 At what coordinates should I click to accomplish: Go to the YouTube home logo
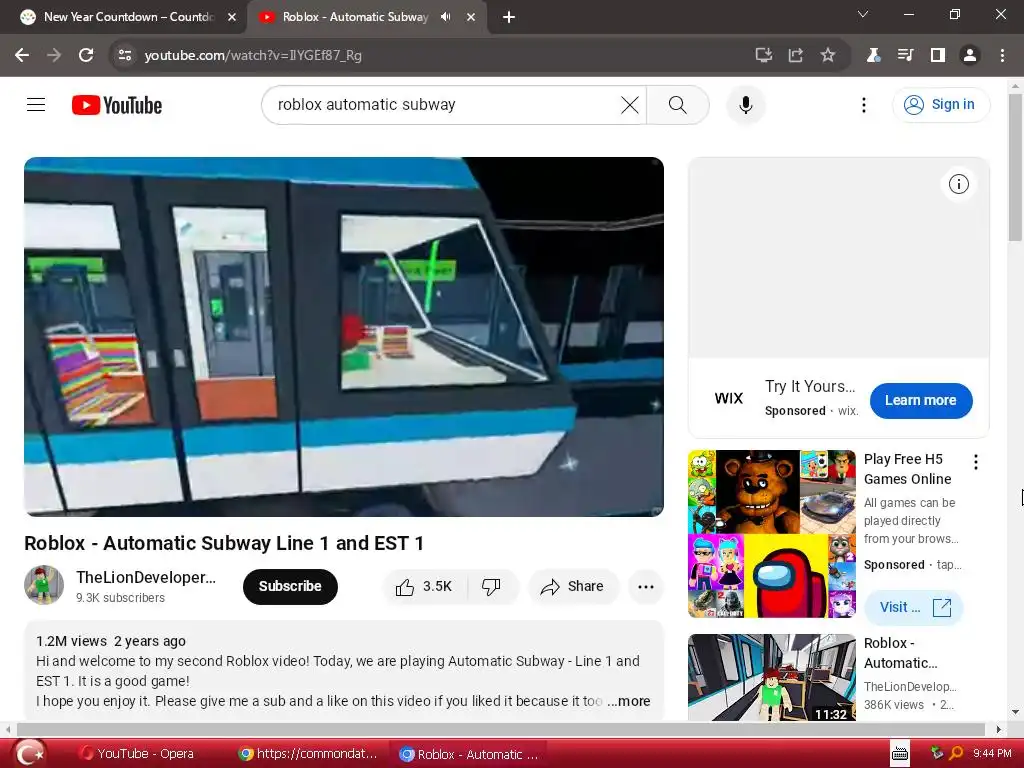pos(117,105)
